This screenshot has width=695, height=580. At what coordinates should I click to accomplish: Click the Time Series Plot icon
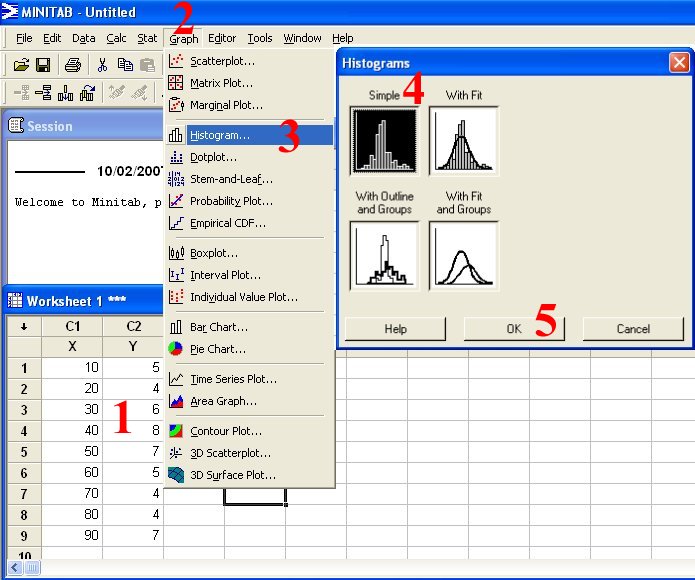(x=176, y=379)
